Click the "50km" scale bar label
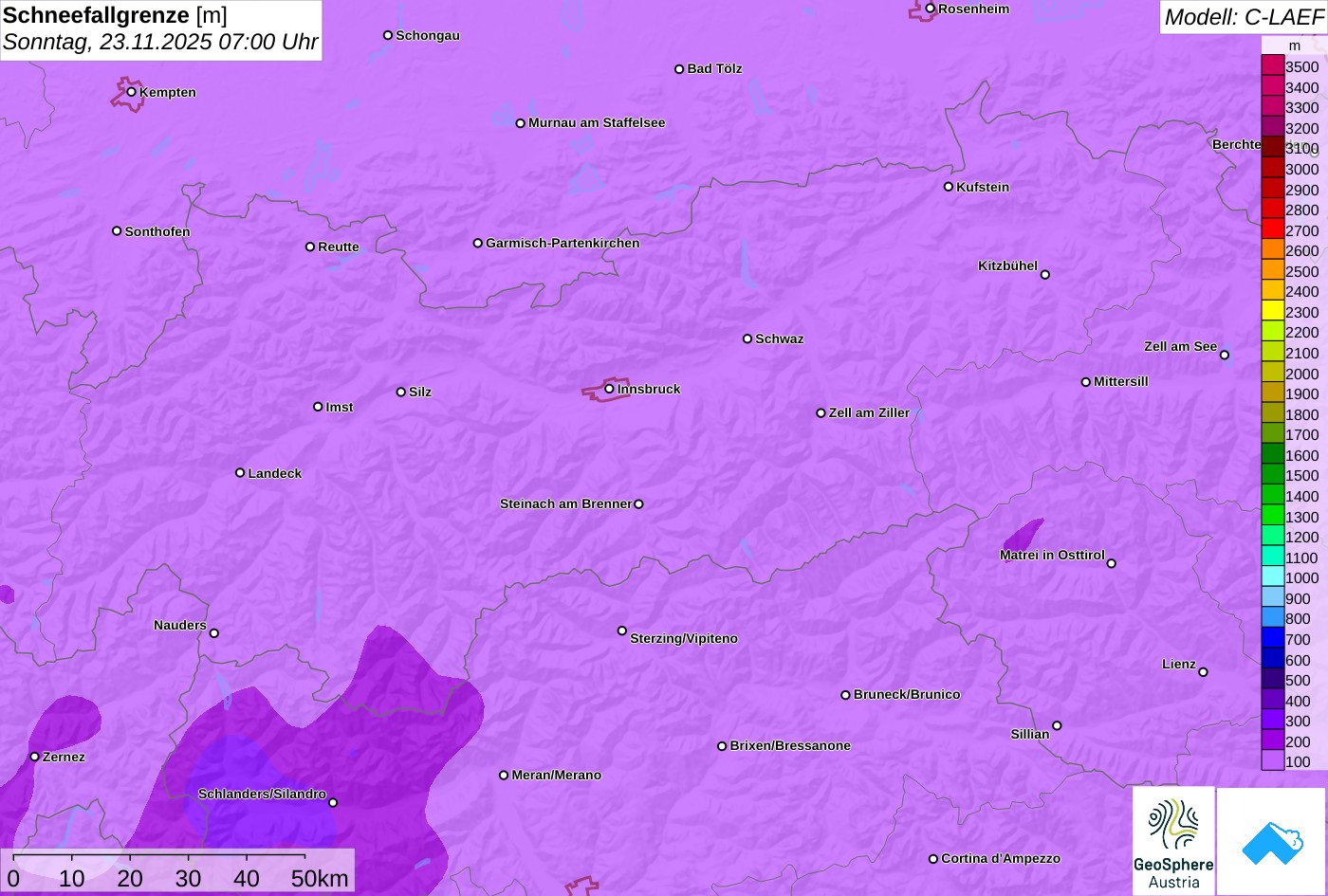The width and height of the screenshot is (1328, 896). 320,879
